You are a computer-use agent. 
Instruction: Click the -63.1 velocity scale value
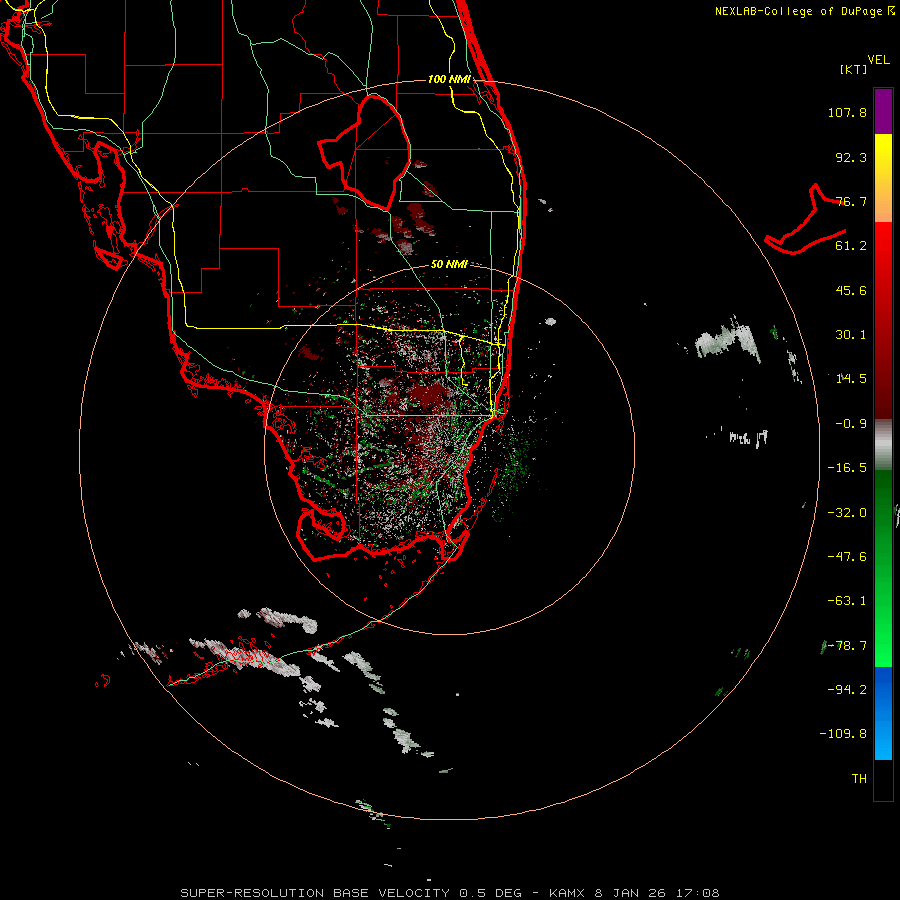pyautogui.click(x=847, y=601)
